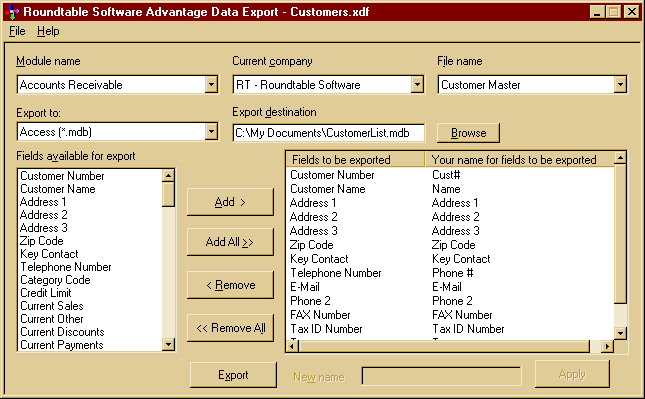Click the 'Fields to be exported' column header

[x=355, y=159]
